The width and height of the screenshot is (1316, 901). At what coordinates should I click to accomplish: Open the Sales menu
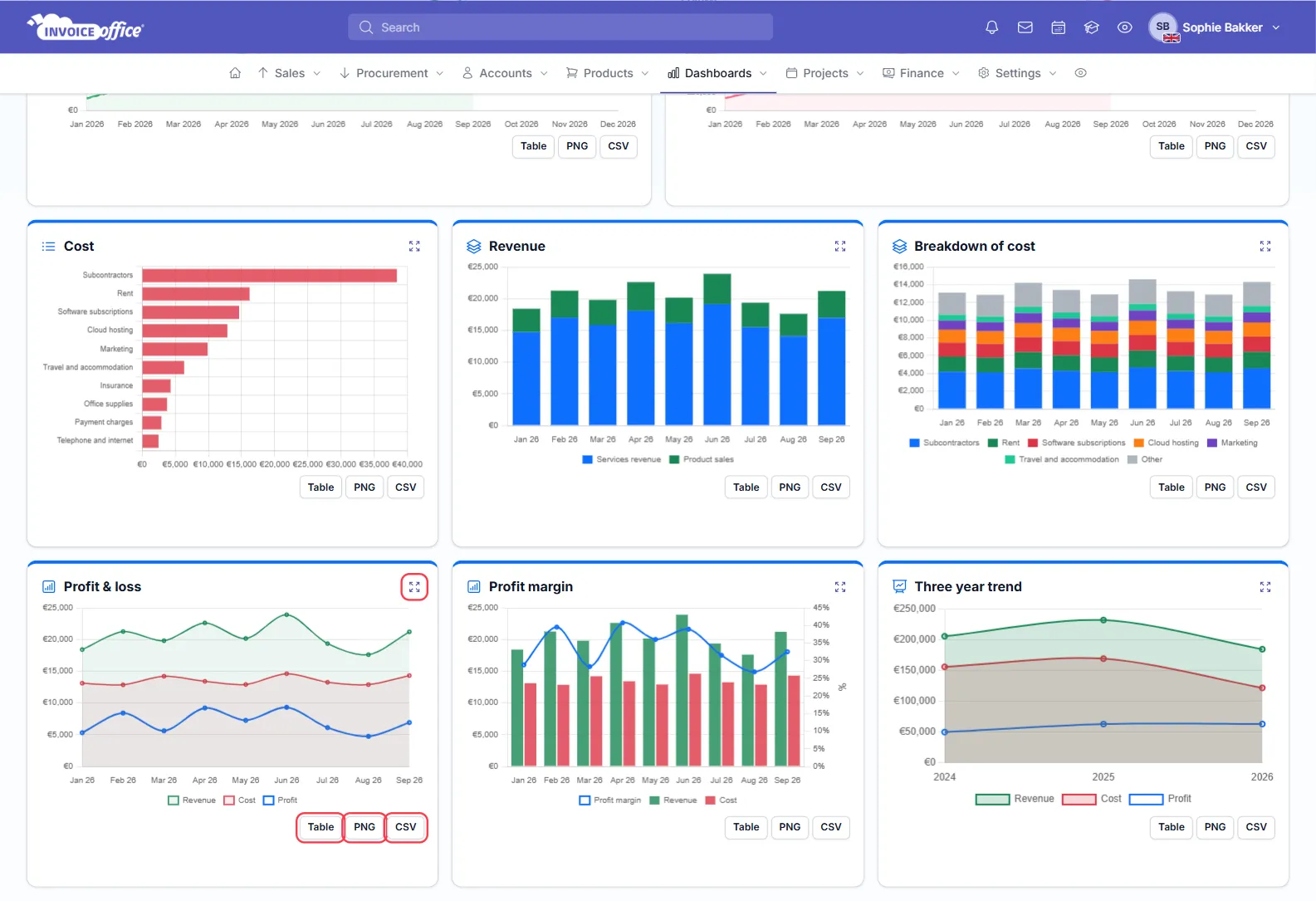click(289, 73)
